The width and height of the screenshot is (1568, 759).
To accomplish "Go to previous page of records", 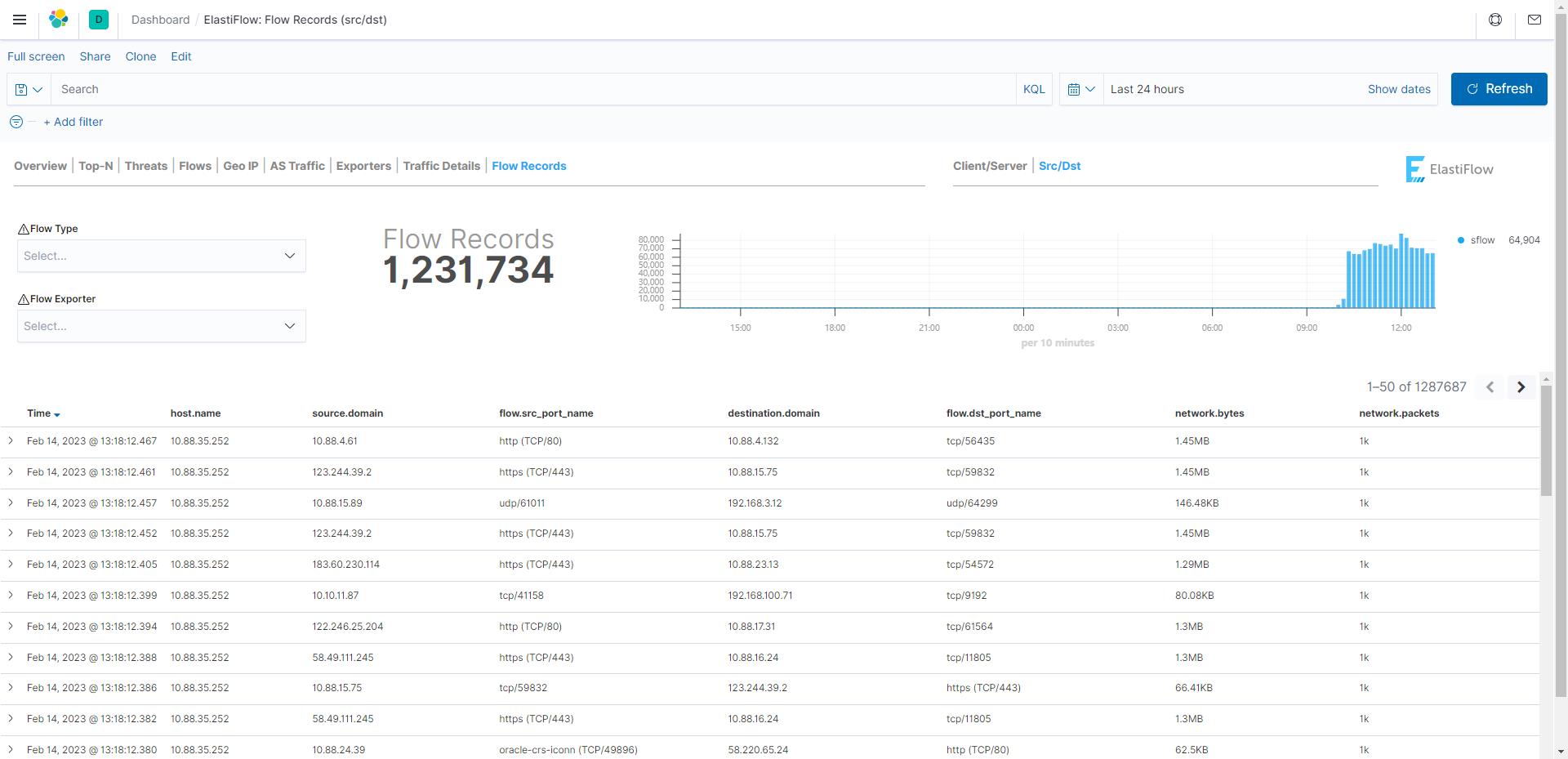I will tap(1490, 387).
